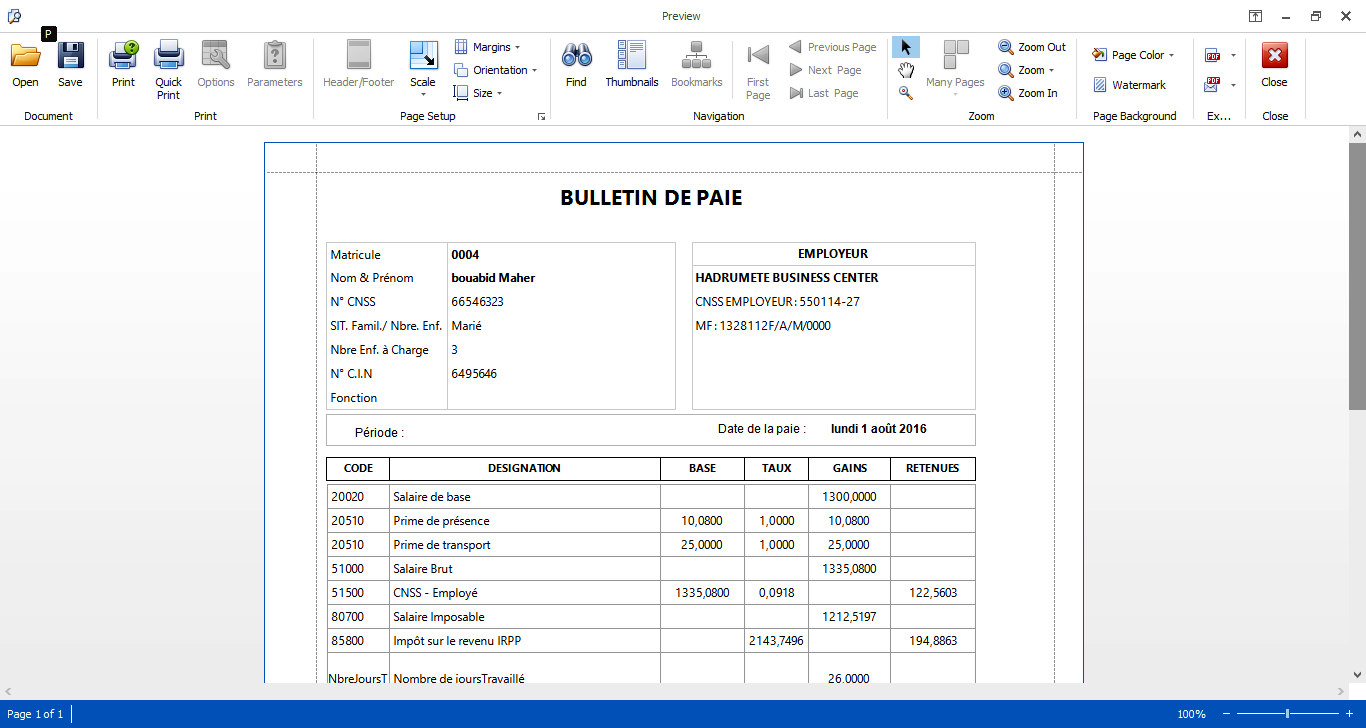This screenshot has height=728, width=1366.
Task: Open the Margins dropdown
Action: click(x=488, y=47)
